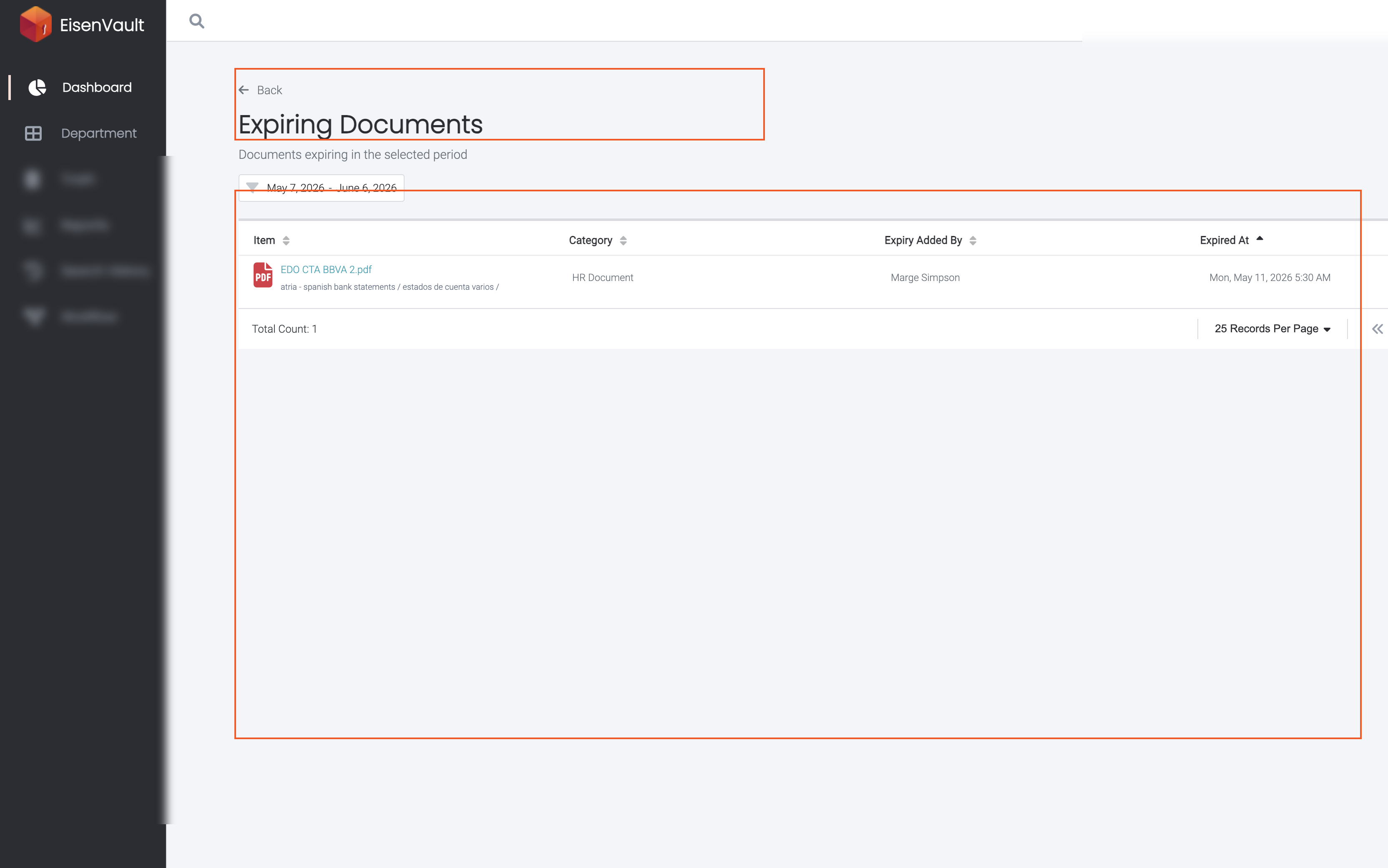This screenshot has width=1388, height=868.
Task: Click HR Document category cell
Action: click(x=602, y=277)
